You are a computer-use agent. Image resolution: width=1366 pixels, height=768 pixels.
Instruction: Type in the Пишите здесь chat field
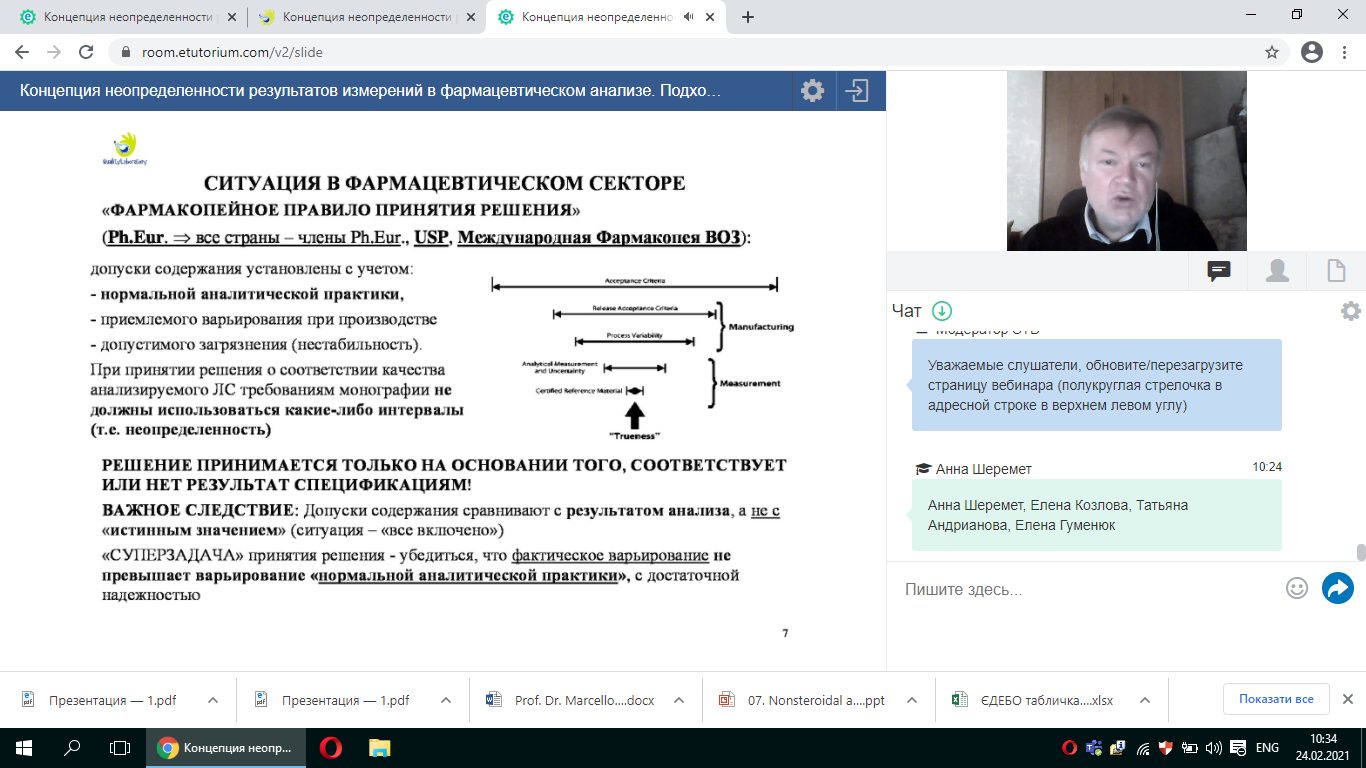[x=1085, y=589]
